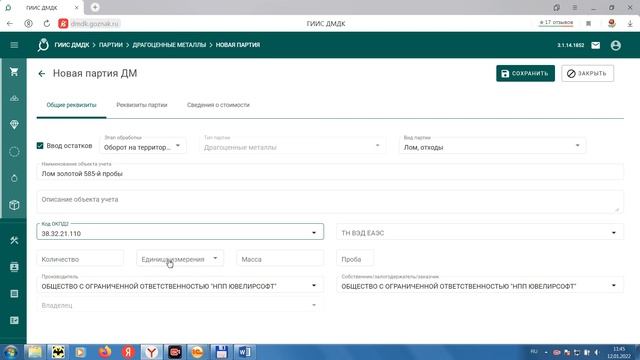
Task: Click the Описание объекта учета text area
Action: pos(330,202)
